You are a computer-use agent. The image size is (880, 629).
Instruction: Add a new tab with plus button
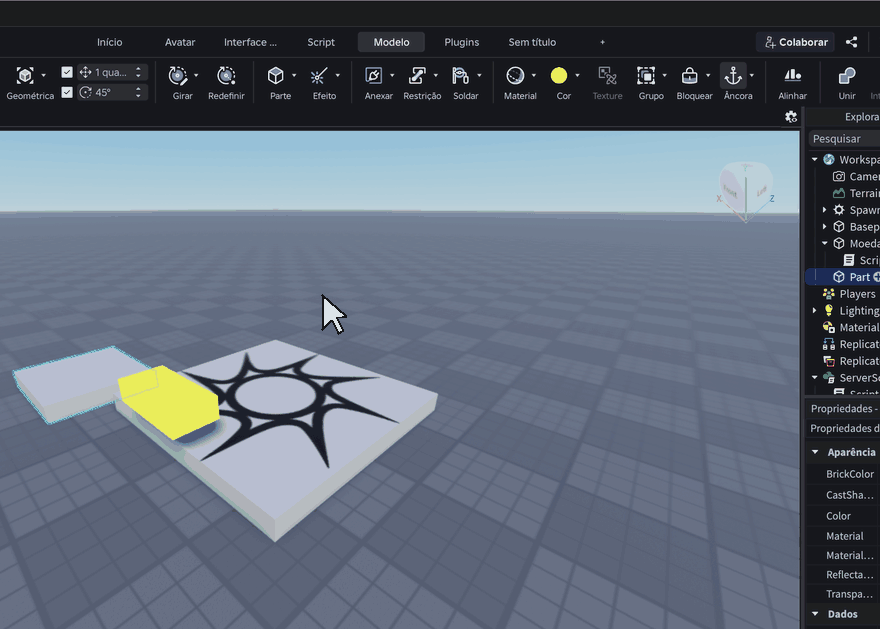(602, 42)
